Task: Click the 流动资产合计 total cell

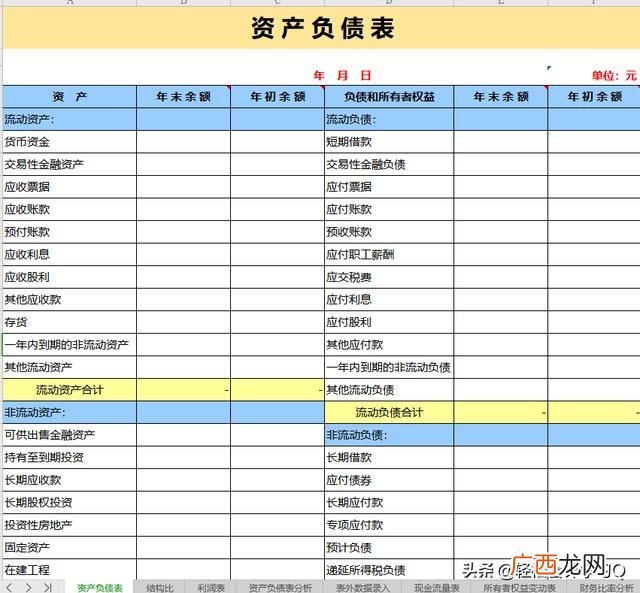Action: (69, 390)
